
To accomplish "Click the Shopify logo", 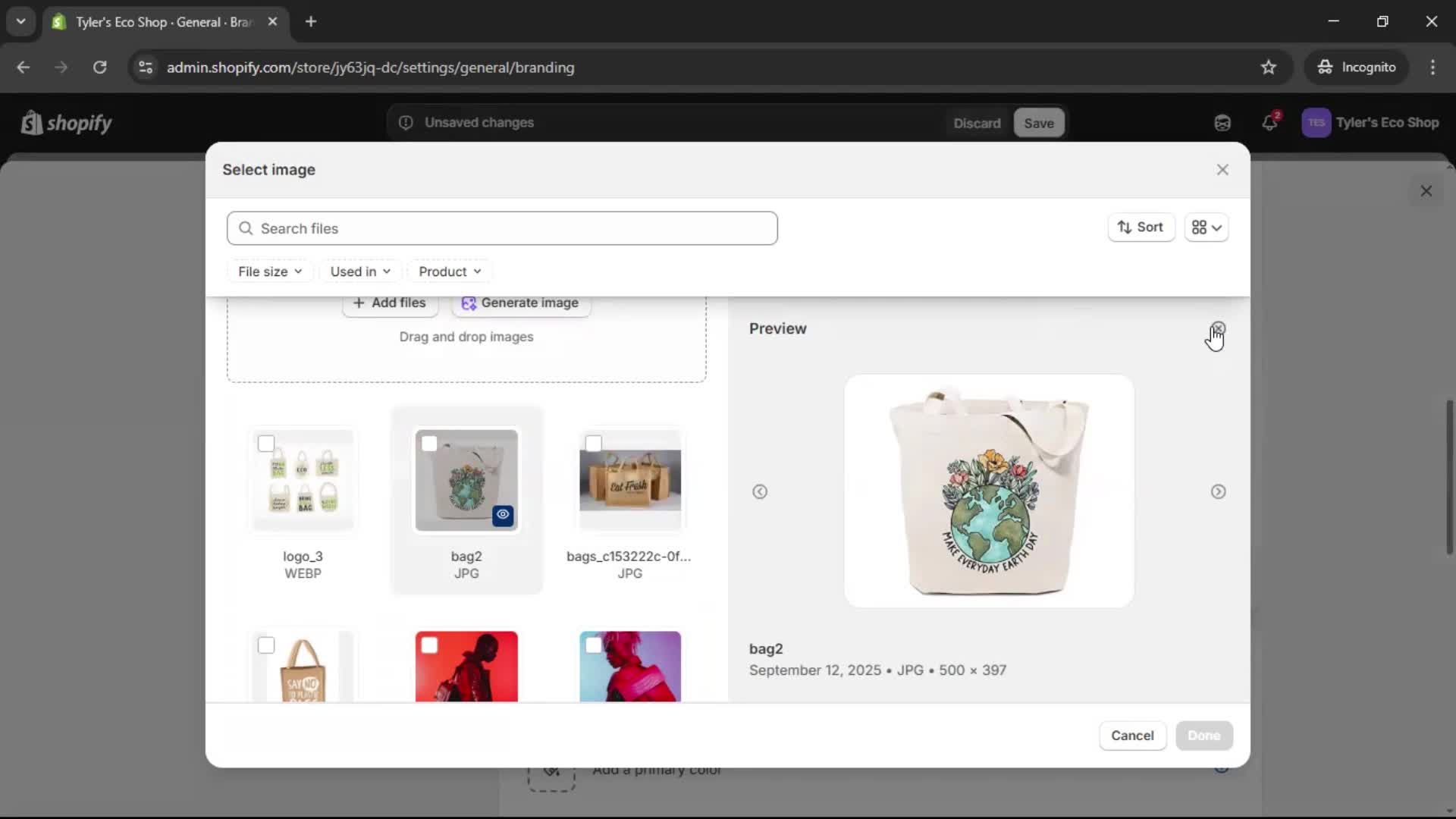I will (x=67, y=123).
